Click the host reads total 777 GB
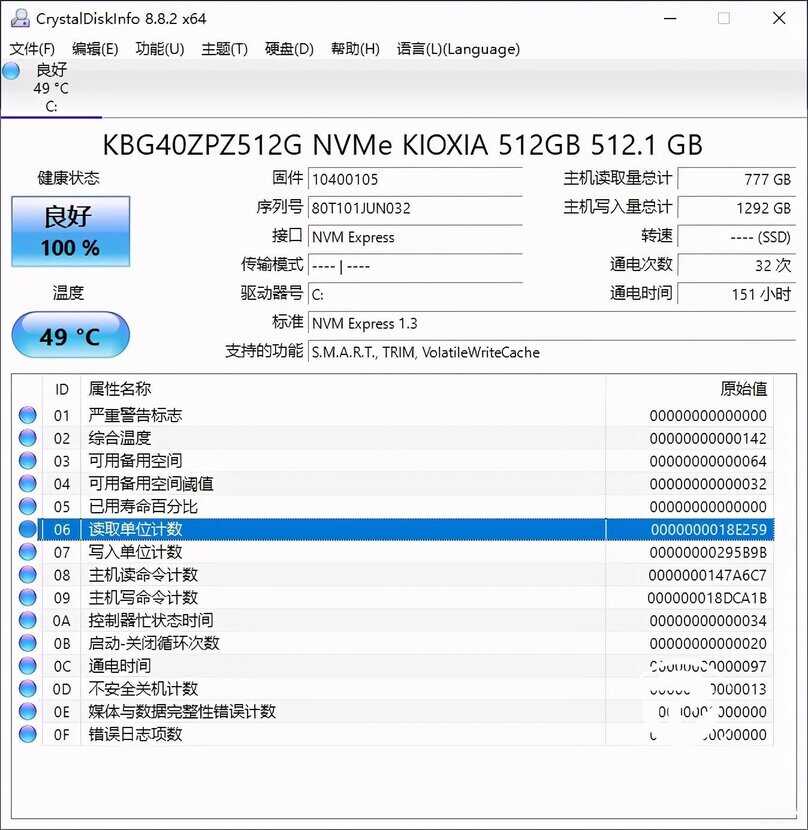Image resolution: width=808 pixels, height=830 pixels. (737, 179)
